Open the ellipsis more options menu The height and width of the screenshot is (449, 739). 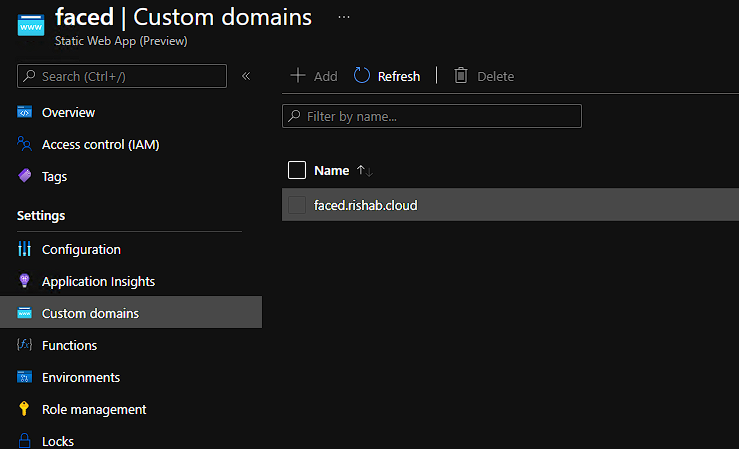[344, 17]
